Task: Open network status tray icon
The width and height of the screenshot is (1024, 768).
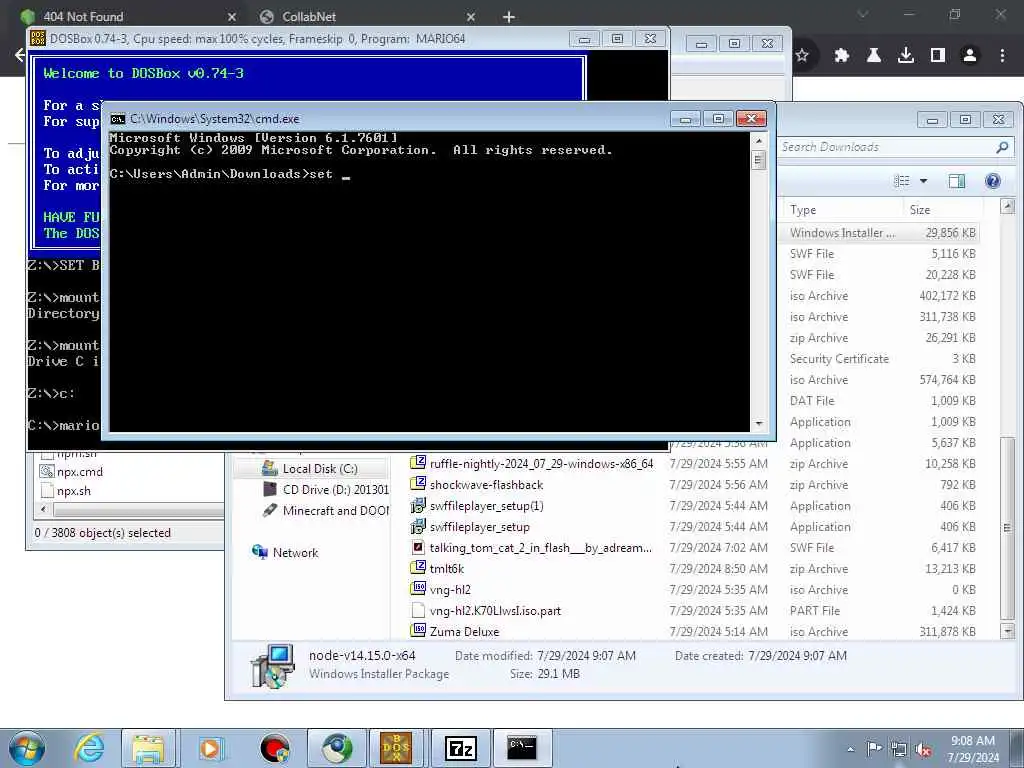Action: pos(899,749)
